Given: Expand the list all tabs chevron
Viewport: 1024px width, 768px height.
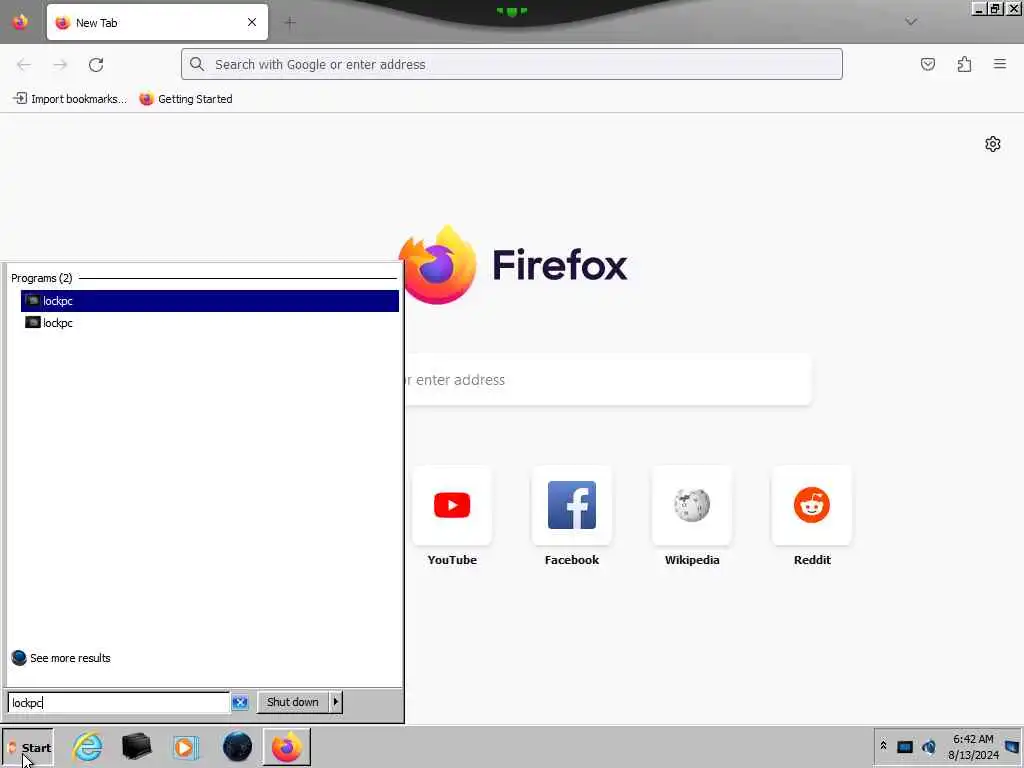Looking at the screenshot, I should [911, 22].
